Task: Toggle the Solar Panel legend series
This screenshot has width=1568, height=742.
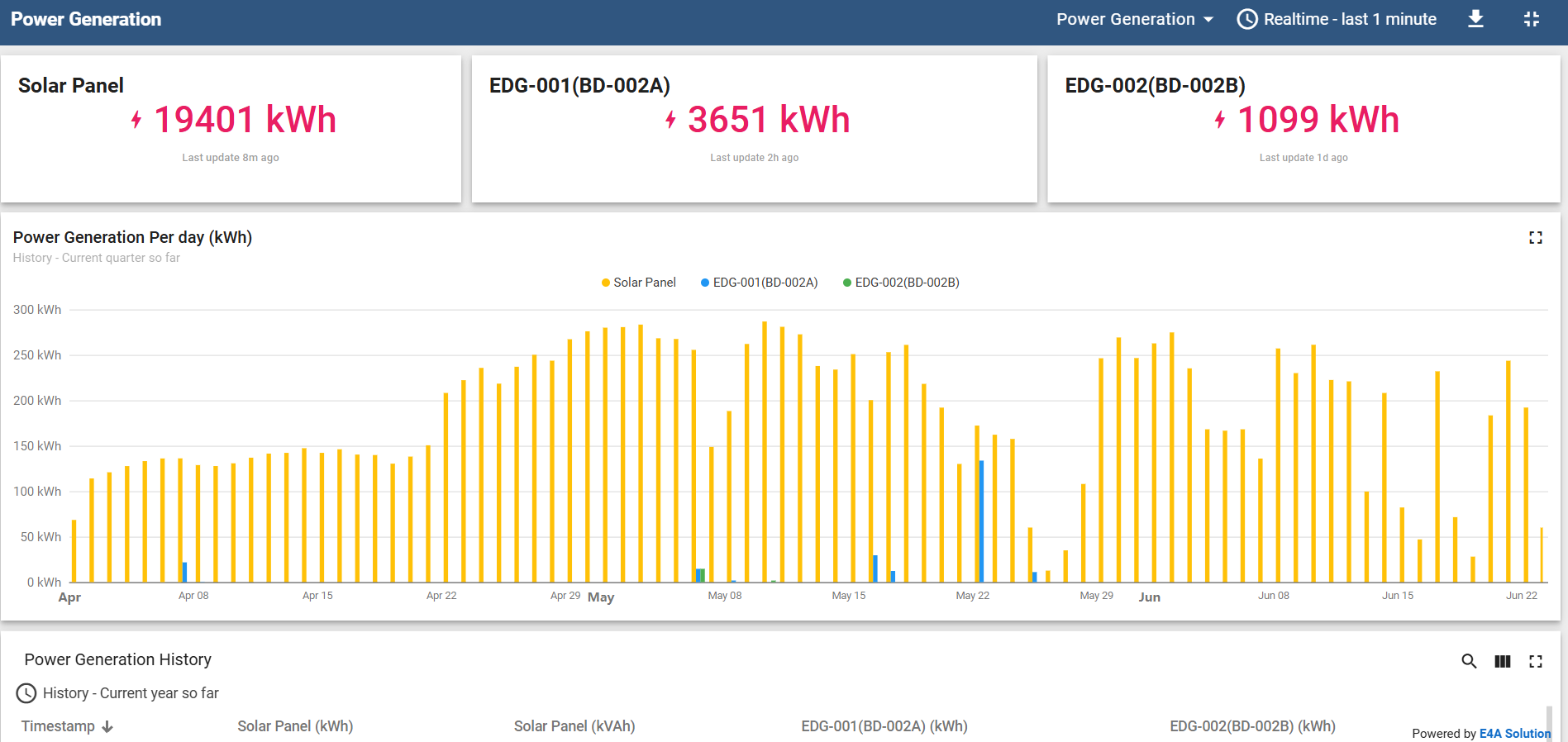Action: click(639, 283)
